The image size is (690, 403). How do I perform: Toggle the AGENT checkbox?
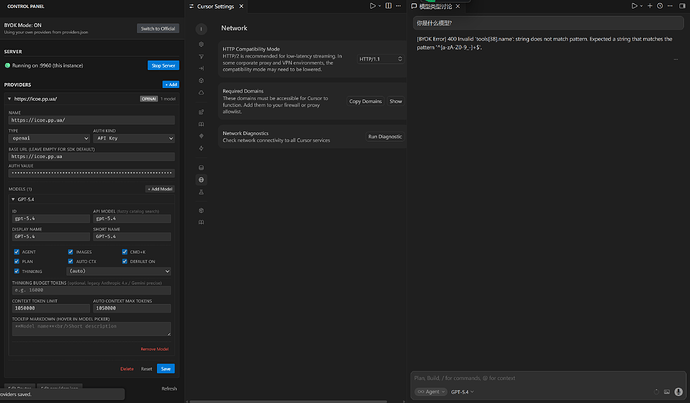coord(17,252)
